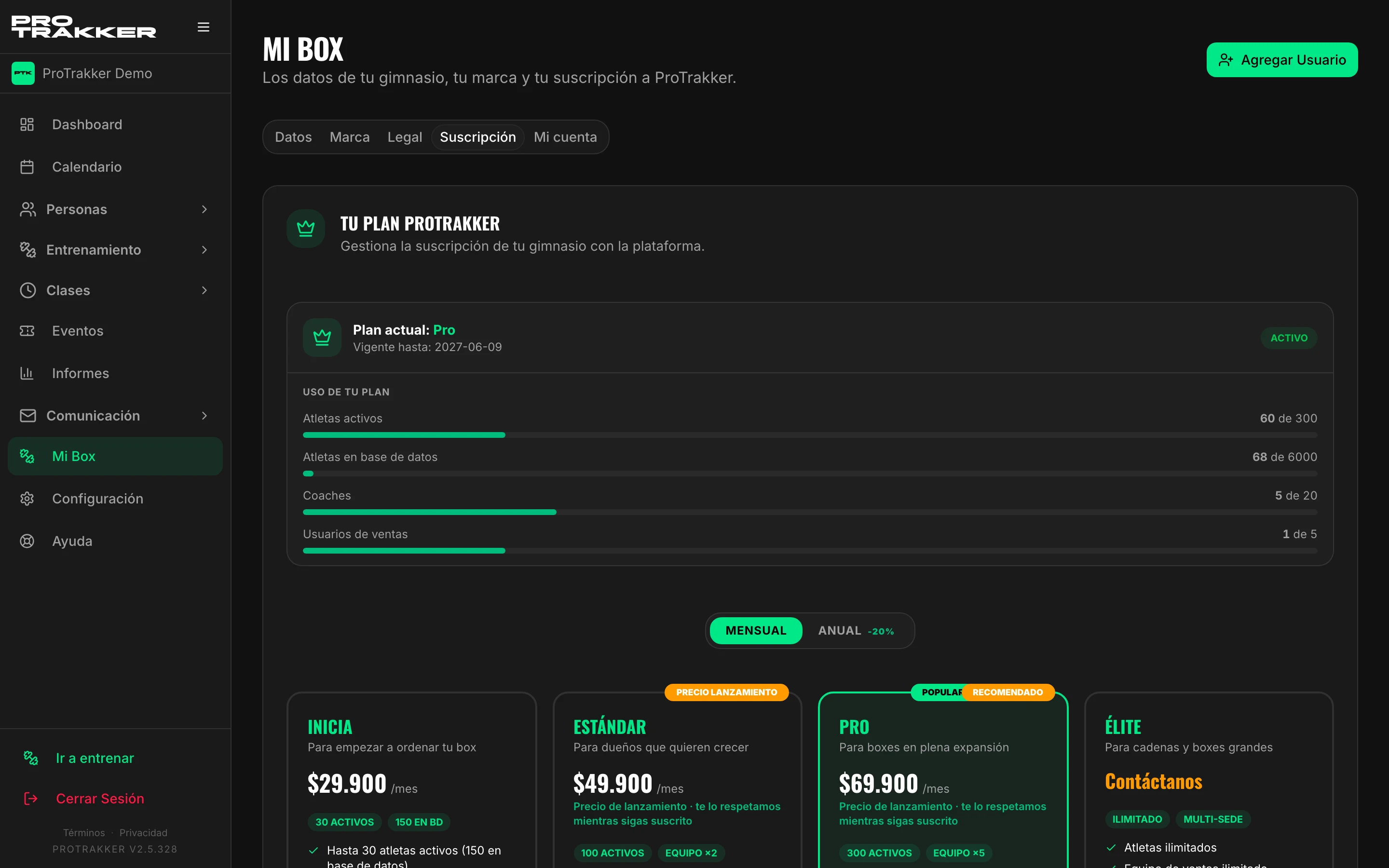1389x868 pixels.
Task: Select MENSUAL billing toggle
Action: click(756, 631)
